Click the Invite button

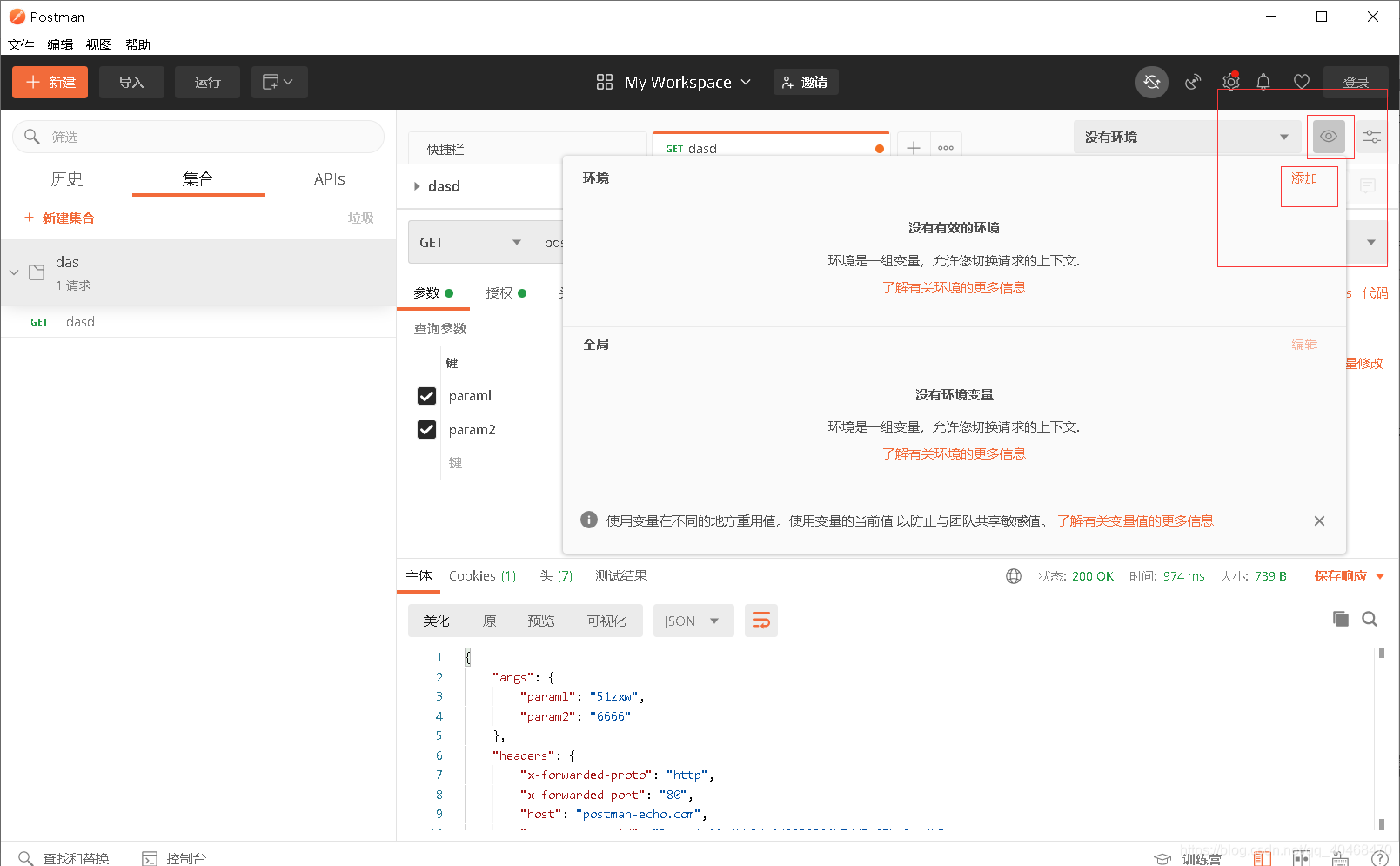pos(806,82)
